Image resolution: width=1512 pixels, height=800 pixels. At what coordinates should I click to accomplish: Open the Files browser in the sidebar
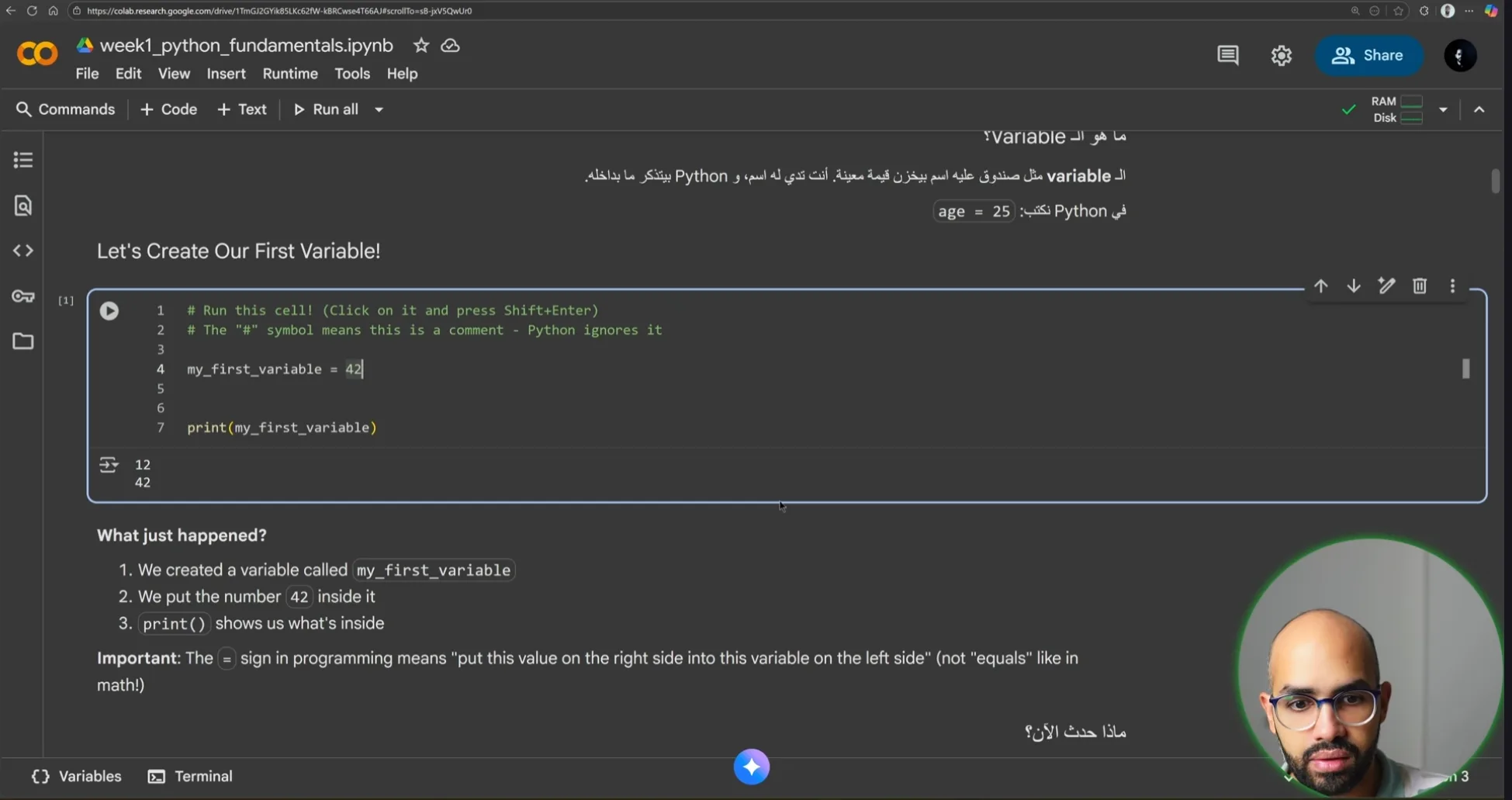tap(22, 341)
